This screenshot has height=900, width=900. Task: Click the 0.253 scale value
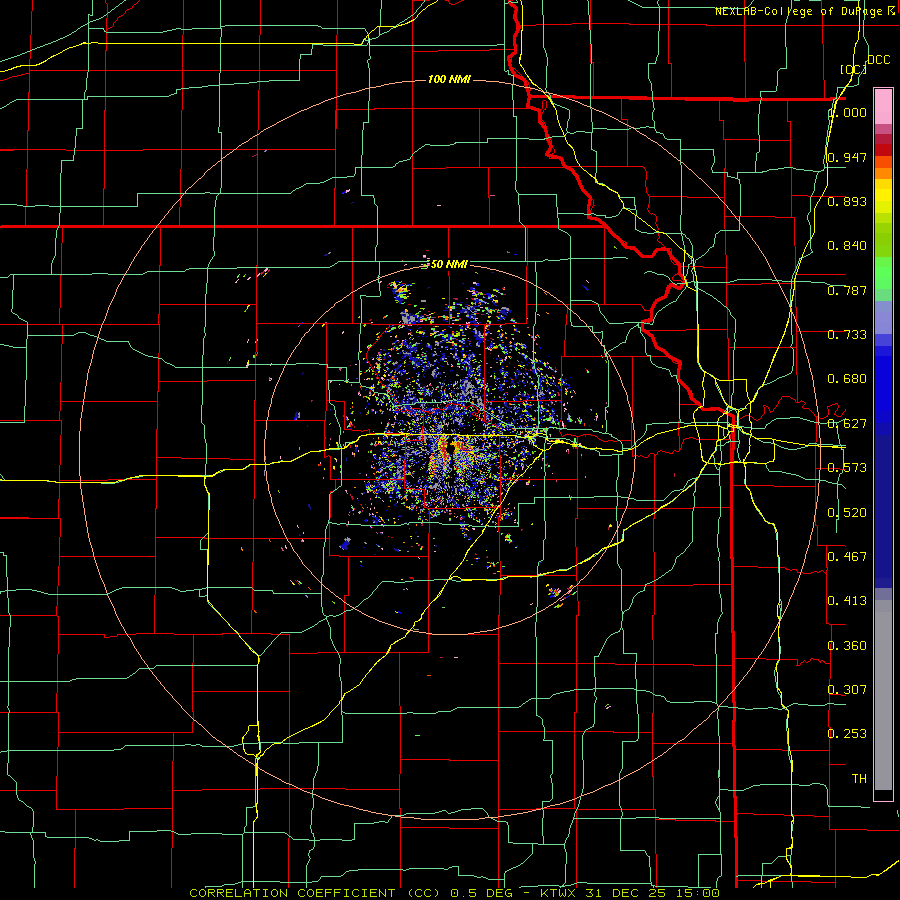click(847, 734)
